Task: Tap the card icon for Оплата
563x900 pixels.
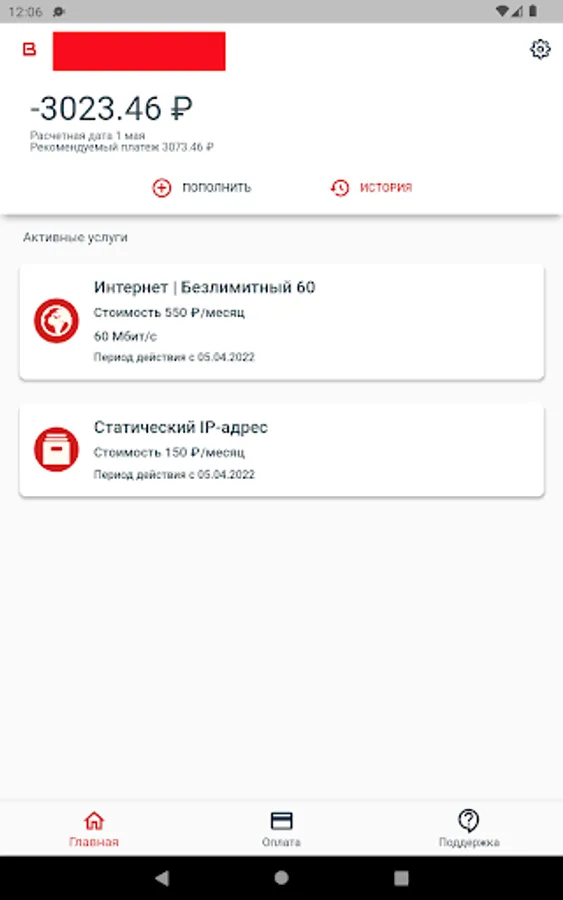Action: click(281, 821)
